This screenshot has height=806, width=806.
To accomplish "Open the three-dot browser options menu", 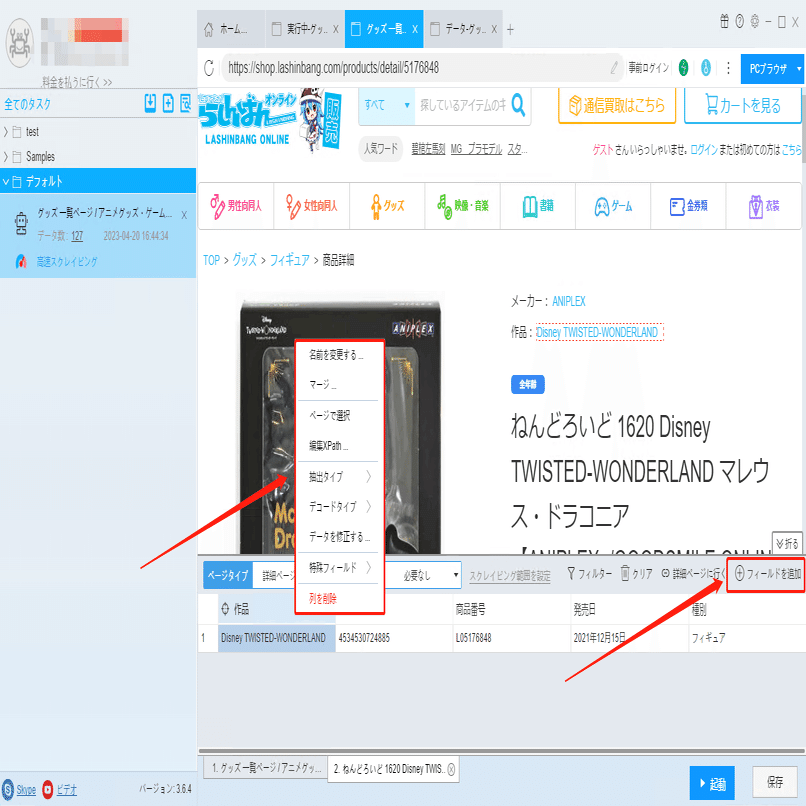I will [x=728, y=68].
